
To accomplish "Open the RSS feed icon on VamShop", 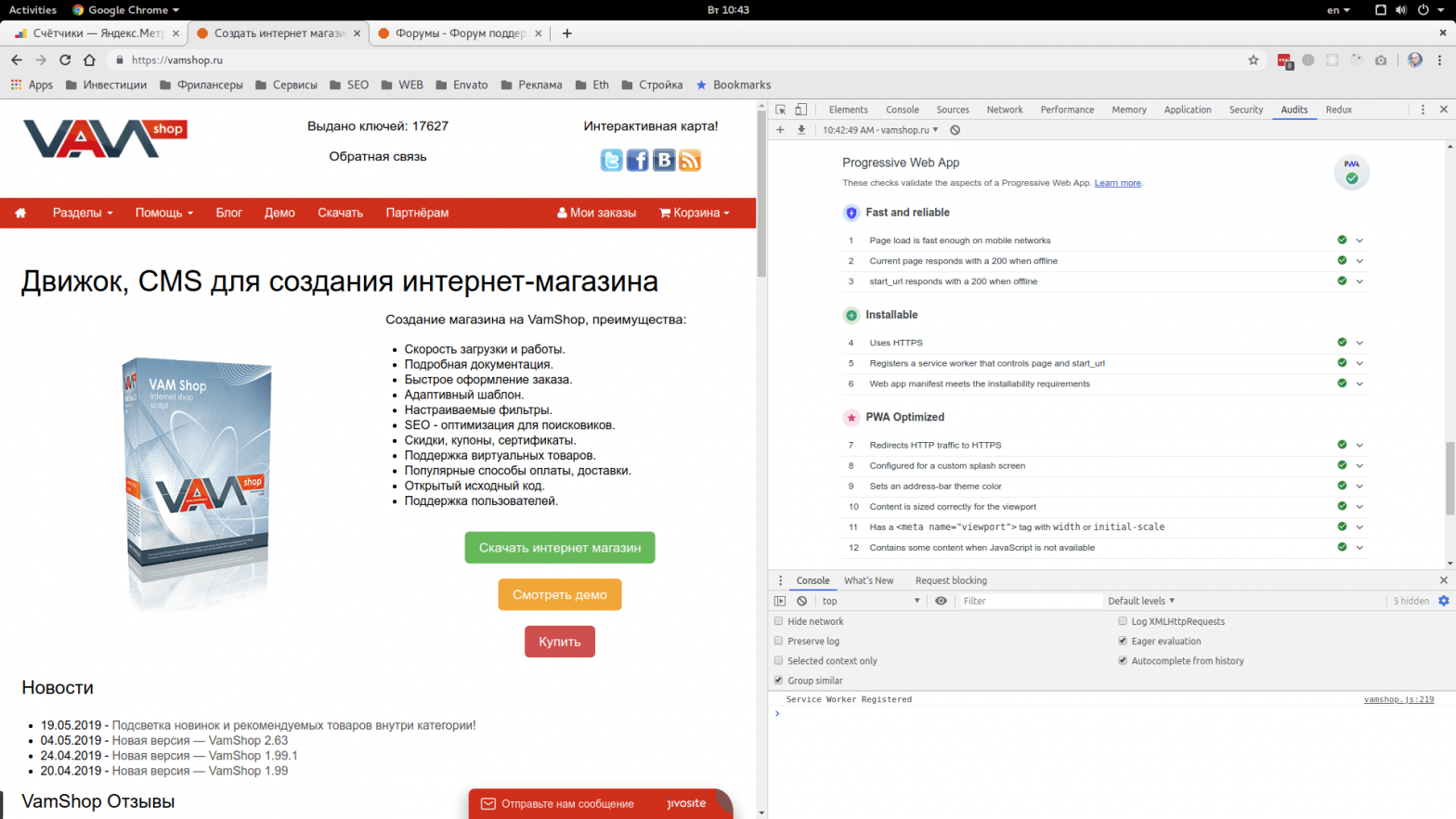I will click(690, 160).
